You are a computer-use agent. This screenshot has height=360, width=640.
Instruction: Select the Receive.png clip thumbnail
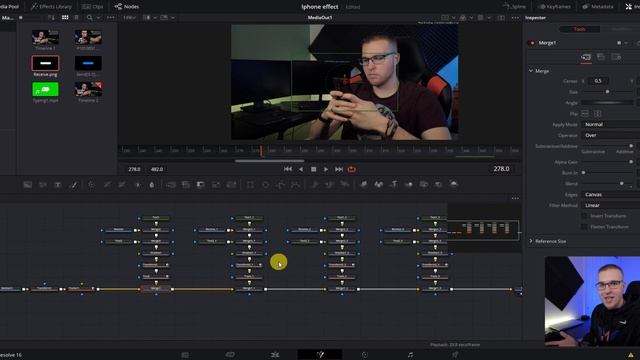pyautogui.click(x=45, y=63)
